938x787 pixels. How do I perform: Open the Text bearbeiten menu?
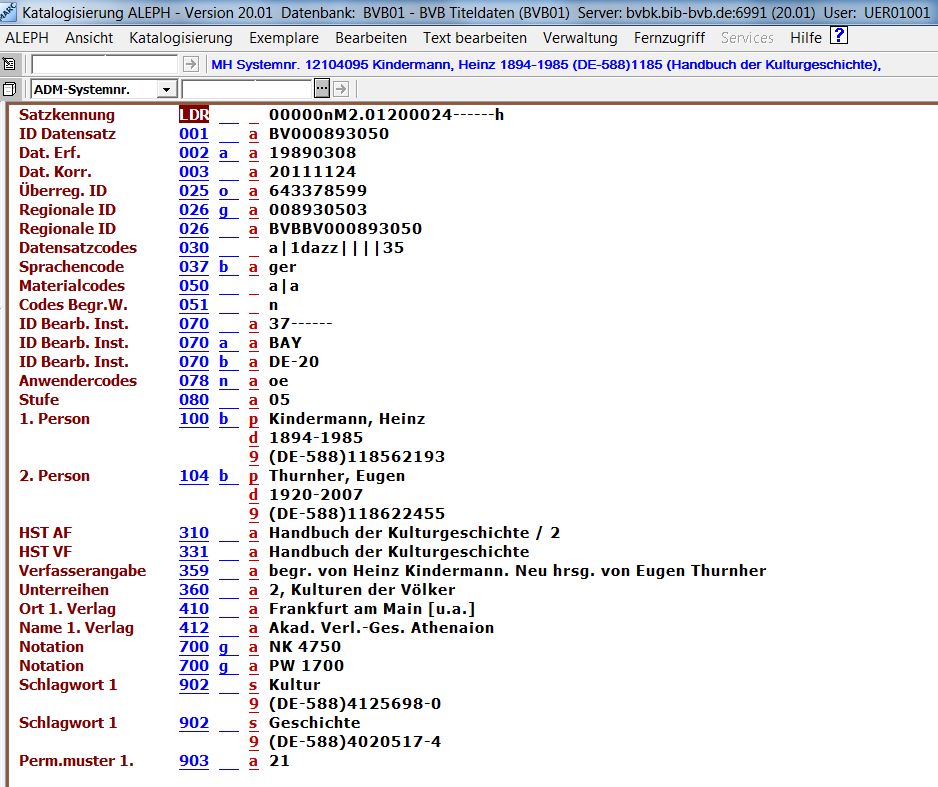[474, 38]
